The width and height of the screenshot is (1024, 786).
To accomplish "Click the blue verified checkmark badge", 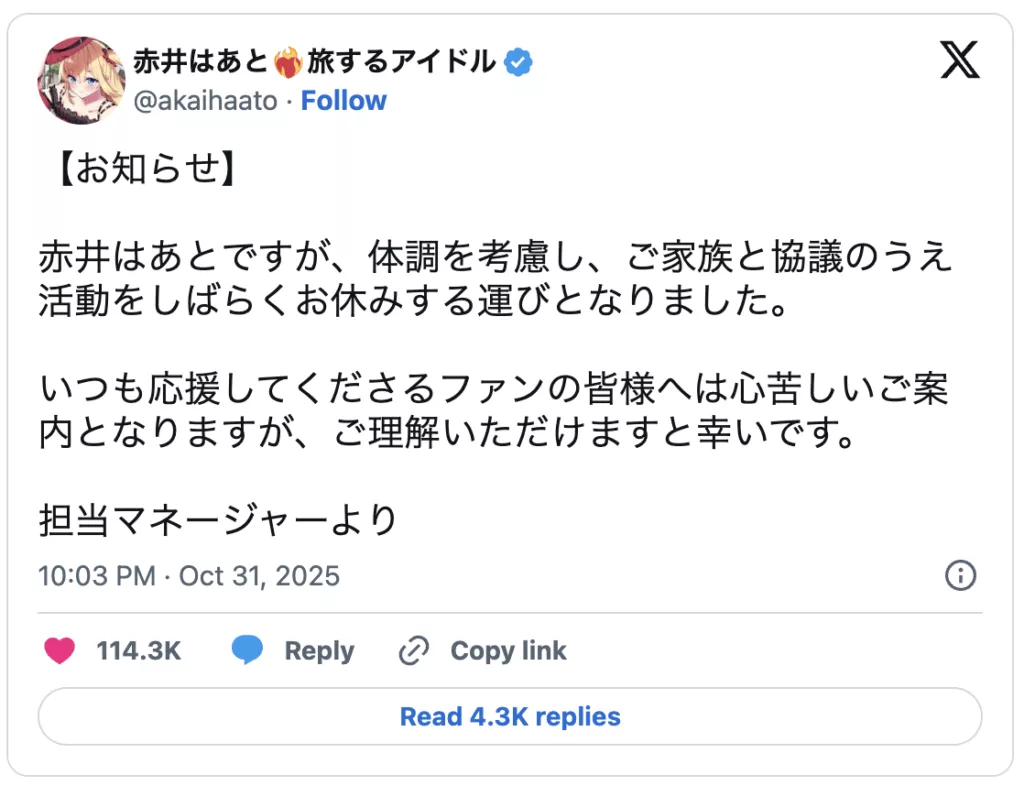I will [x=518, y=63].
